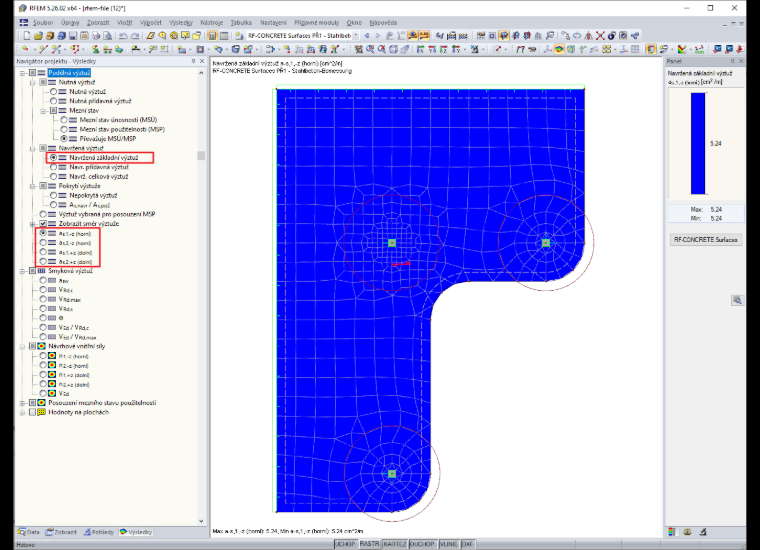Toggle Zobrazit směr výztuže checkbox
Image resolution: width=760 pixels, height=550 pixels.
coord(43,223)
